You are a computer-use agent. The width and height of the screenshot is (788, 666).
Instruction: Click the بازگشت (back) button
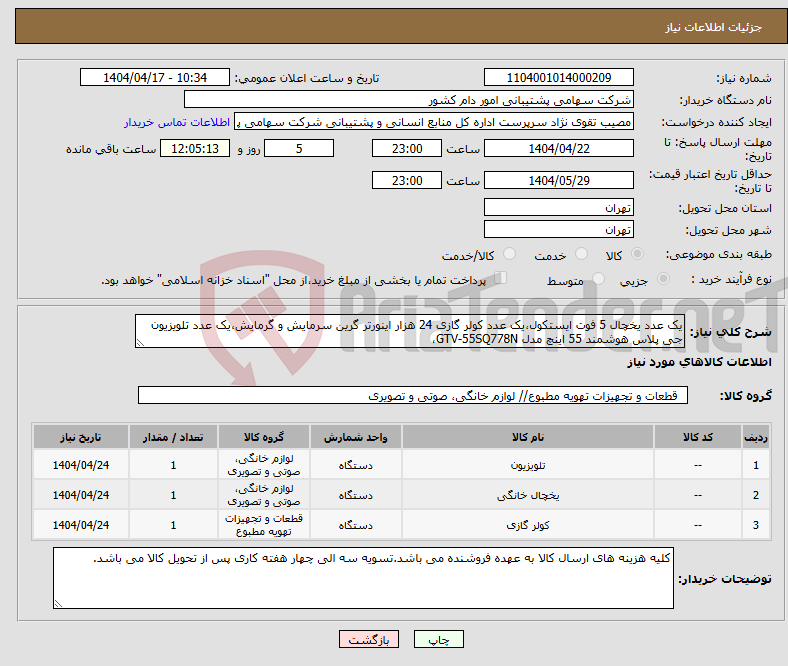coord(369,639)
